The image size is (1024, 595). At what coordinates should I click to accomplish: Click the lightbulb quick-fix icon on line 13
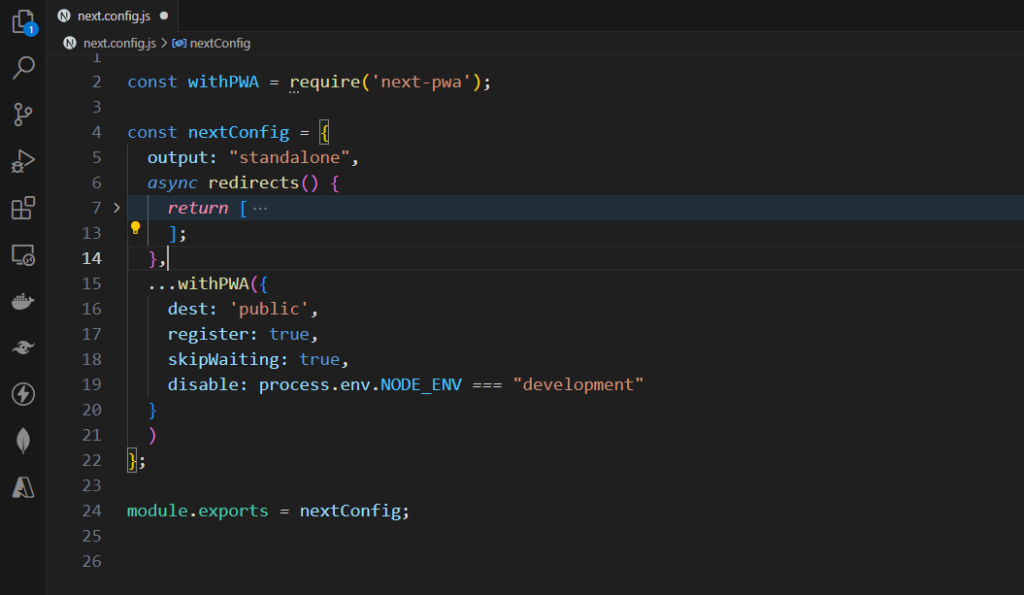click(135, 228)
